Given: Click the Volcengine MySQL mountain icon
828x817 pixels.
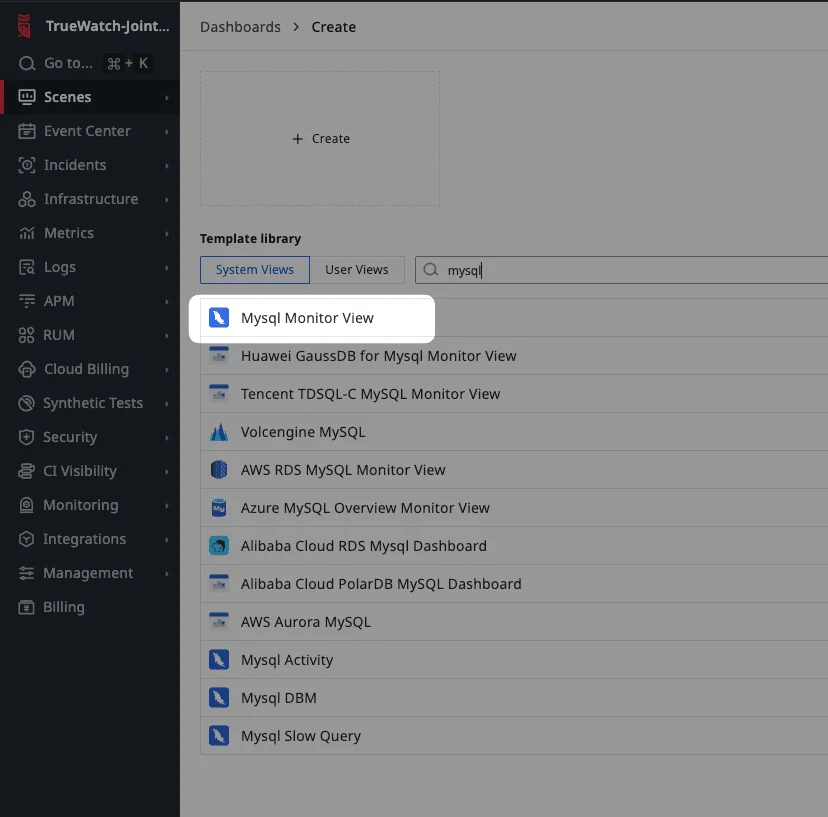Looking at the screenshot, I should pyautogui.click(x=219, y=432).
